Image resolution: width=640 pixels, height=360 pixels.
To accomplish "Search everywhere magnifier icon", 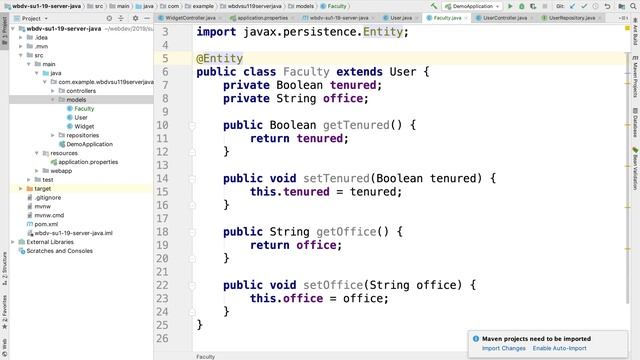I will 633,6.
